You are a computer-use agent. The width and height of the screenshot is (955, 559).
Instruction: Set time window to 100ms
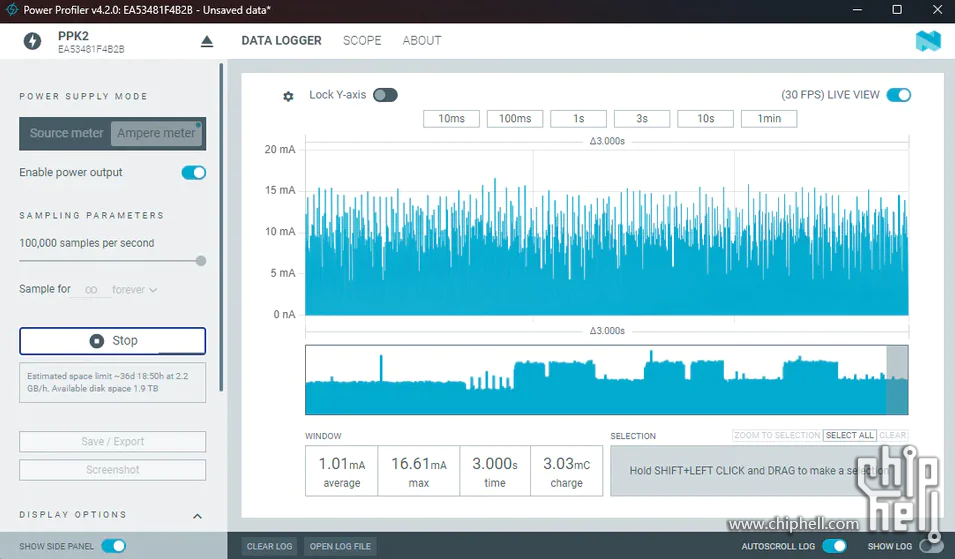click(x=515, y=119)
